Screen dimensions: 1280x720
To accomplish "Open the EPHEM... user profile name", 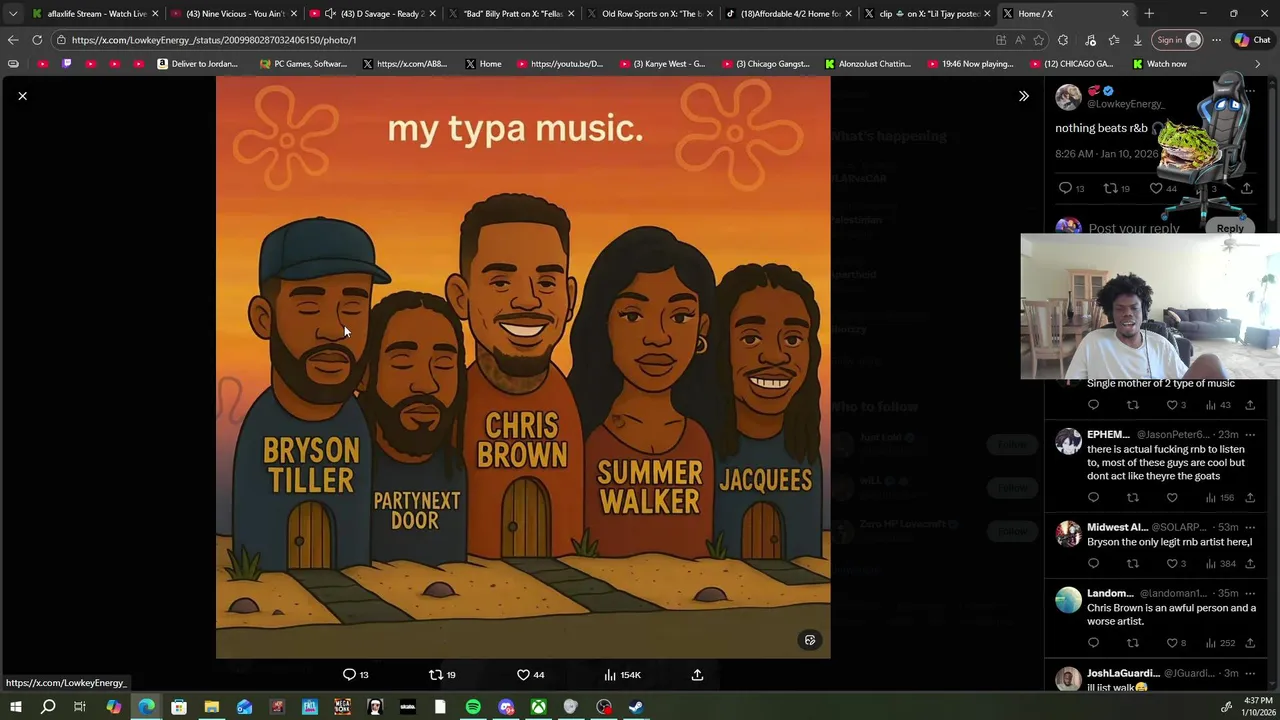I will pos(1108,435).
